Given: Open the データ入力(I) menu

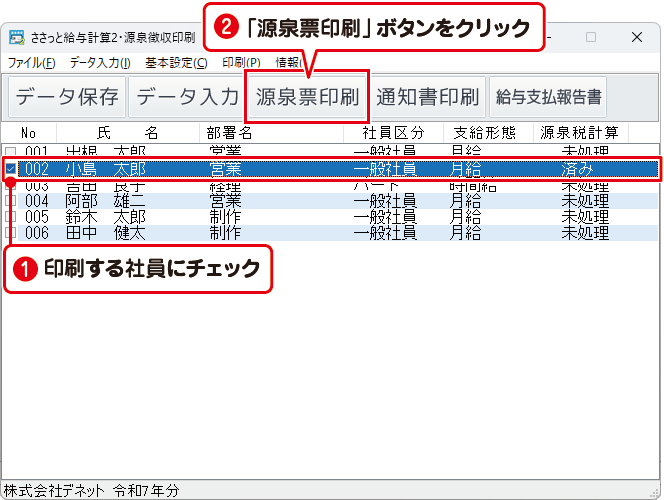Looking at the screenshot, I should coord(100,63).
